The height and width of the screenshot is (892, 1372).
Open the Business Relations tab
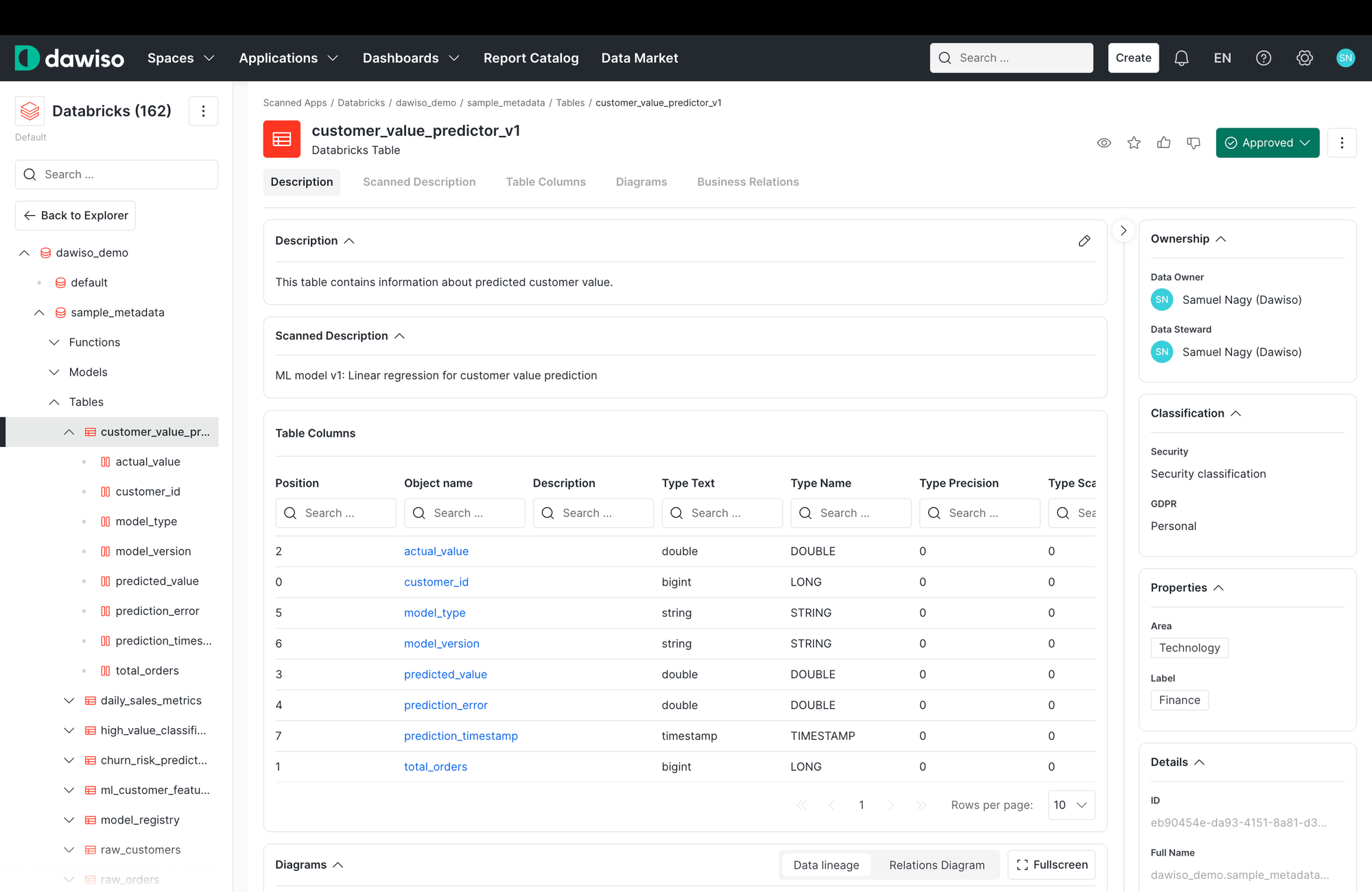pyautogui.click(x=748, y=182)
